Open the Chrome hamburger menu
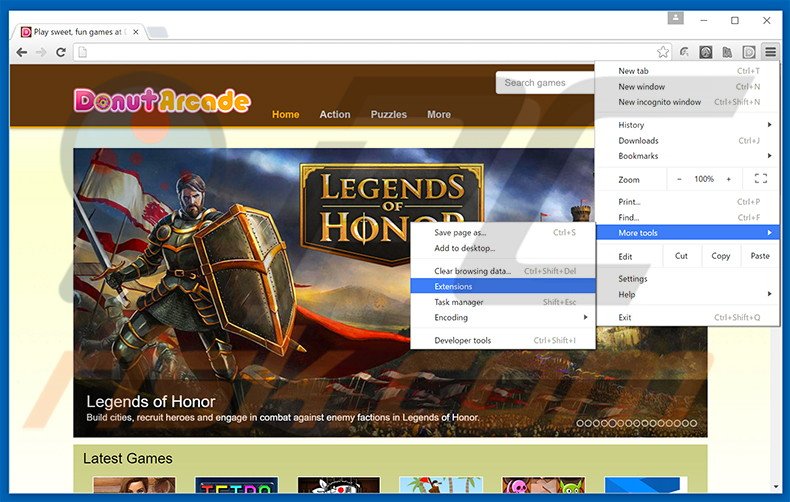 point(770,52)
